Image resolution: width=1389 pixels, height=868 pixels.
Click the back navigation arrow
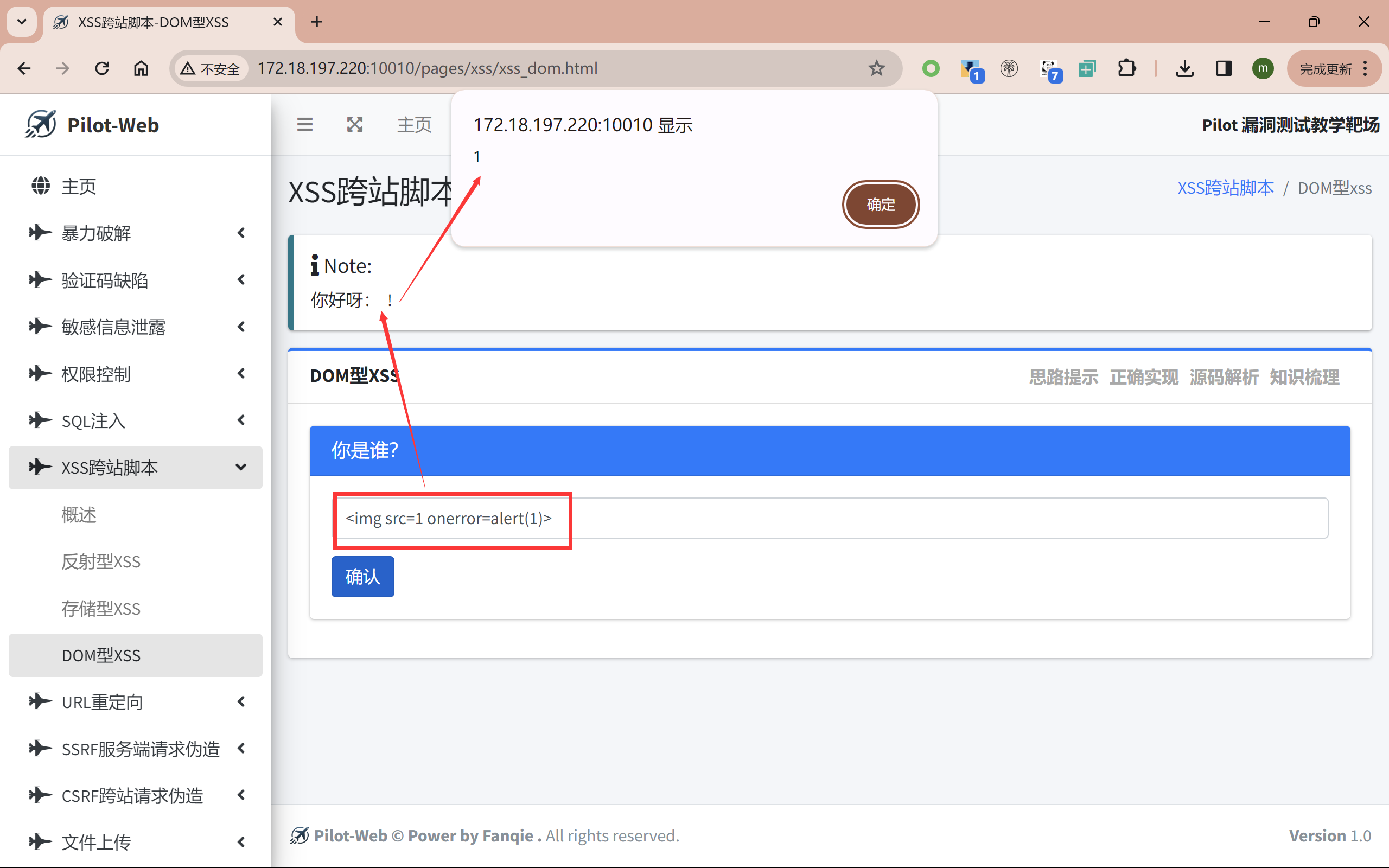[24, 68]
